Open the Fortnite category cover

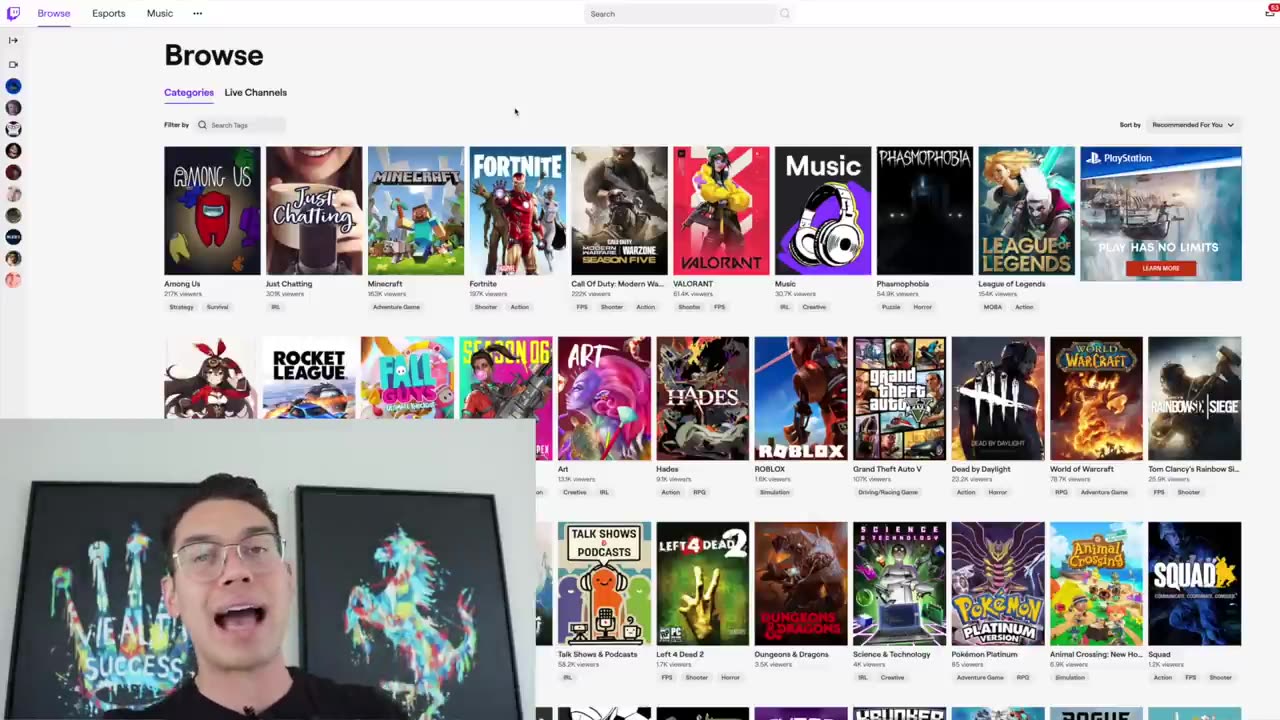[x=518, y=211]
